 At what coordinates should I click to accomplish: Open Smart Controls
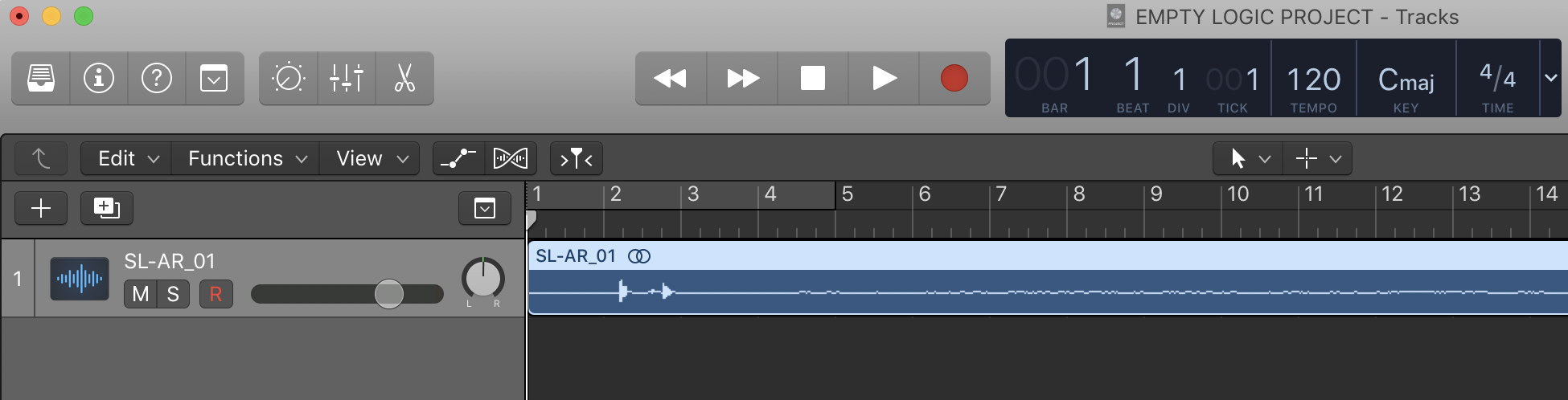tap(289, 79)
